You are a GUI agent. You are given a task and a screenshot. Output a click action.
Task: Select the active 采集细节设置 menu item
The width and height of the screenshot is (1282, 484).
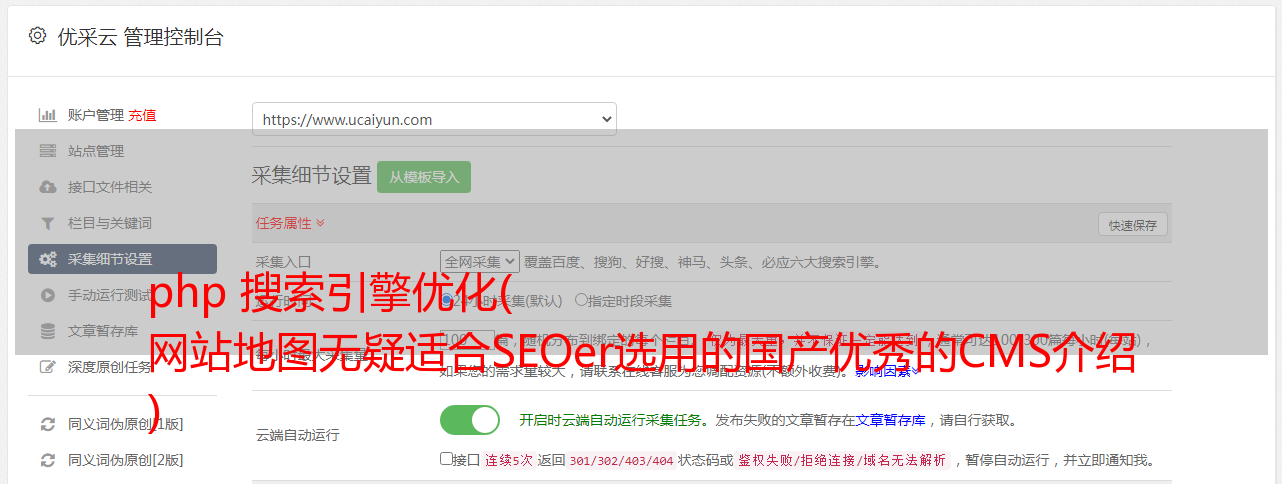[x=122, y=259]
